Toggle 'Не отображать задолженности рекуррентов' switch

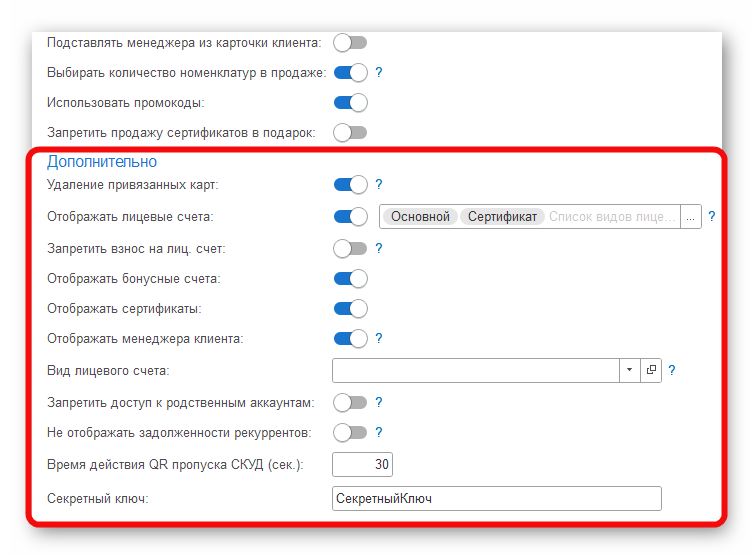pos(351,432)
